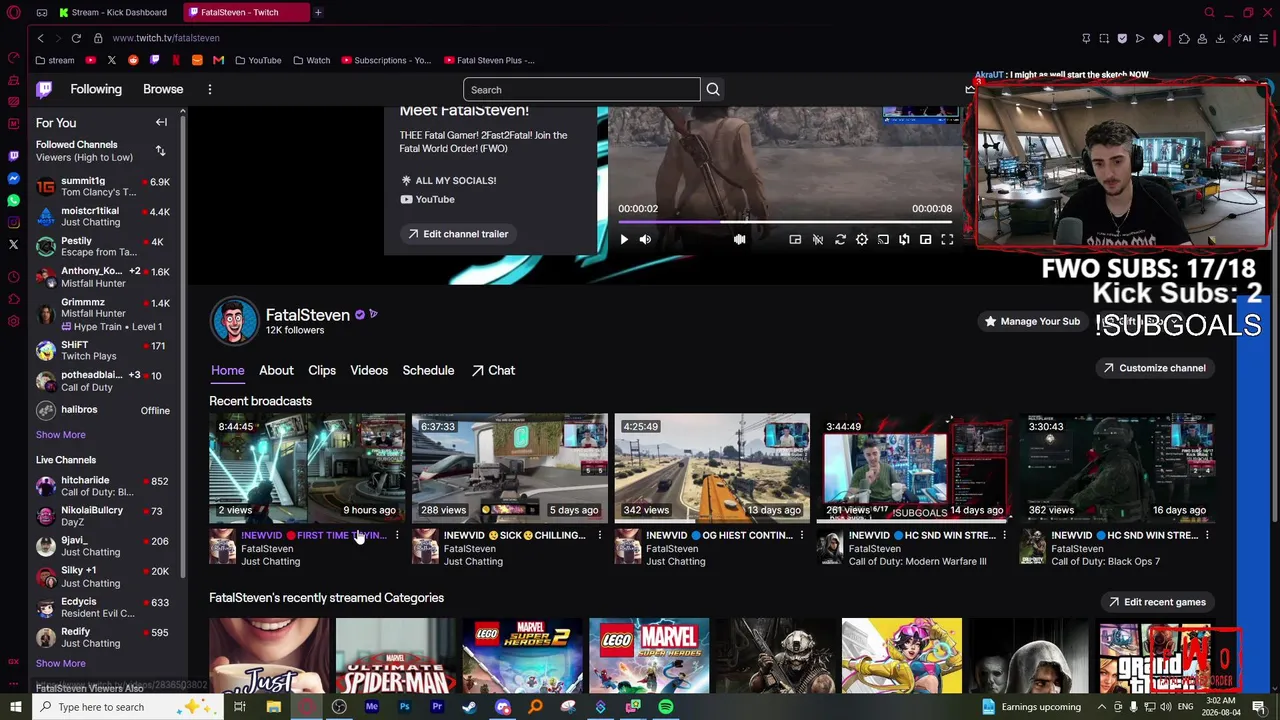Enter fullscreen on the trailer player
Image resolution: width=1280 pixels, height=720 pixels.
coord(947,239)
